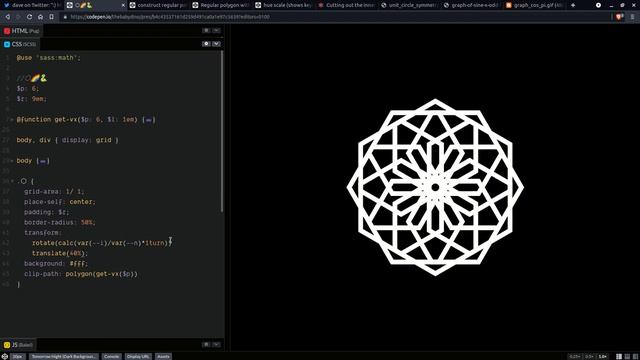
Task: Expand the CSS panel dropdown chevron
Action: tap(216, 44)
